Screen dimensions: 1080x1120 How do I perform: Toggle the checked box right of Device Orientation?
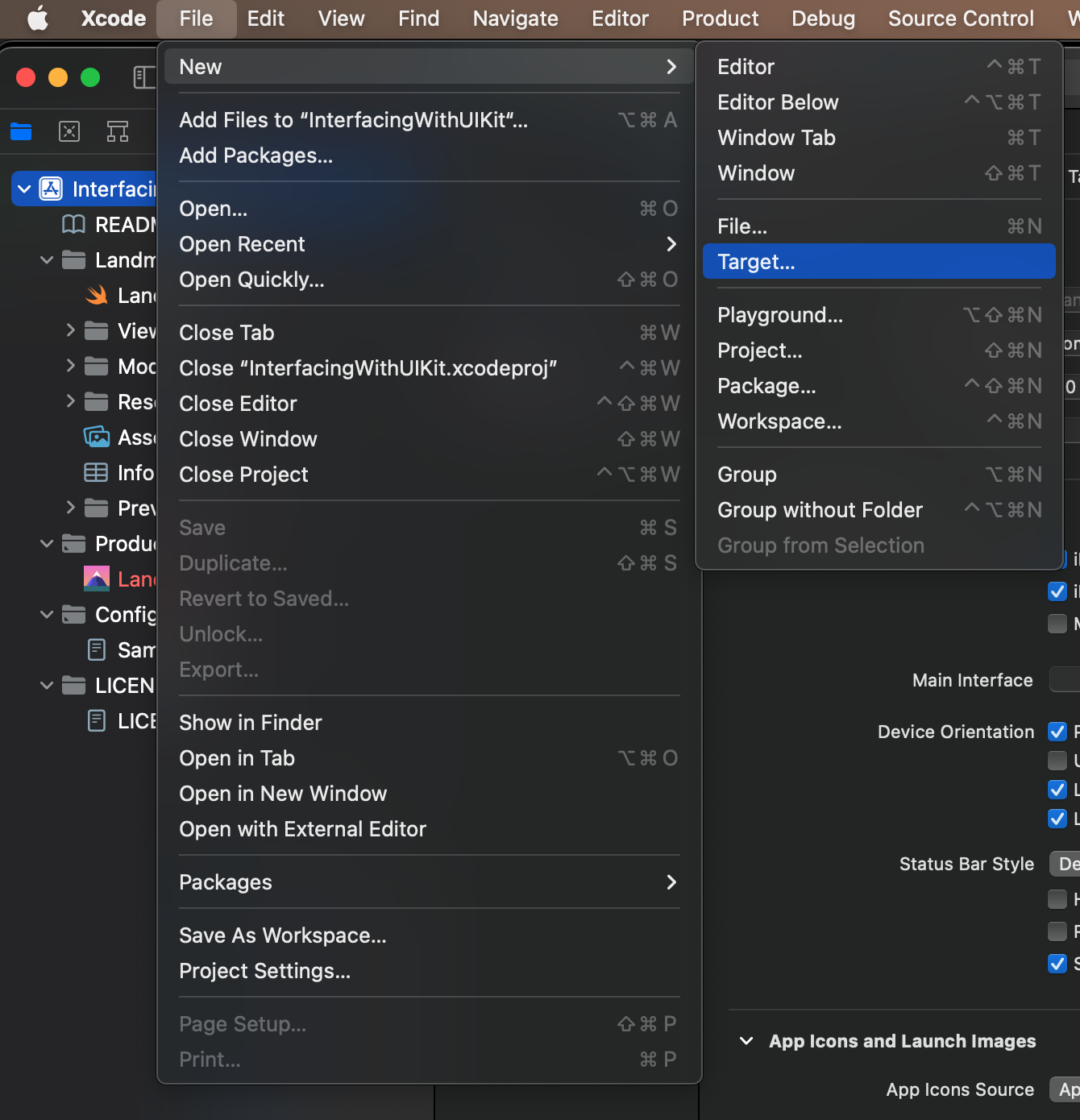click(x=1057, y=732)
